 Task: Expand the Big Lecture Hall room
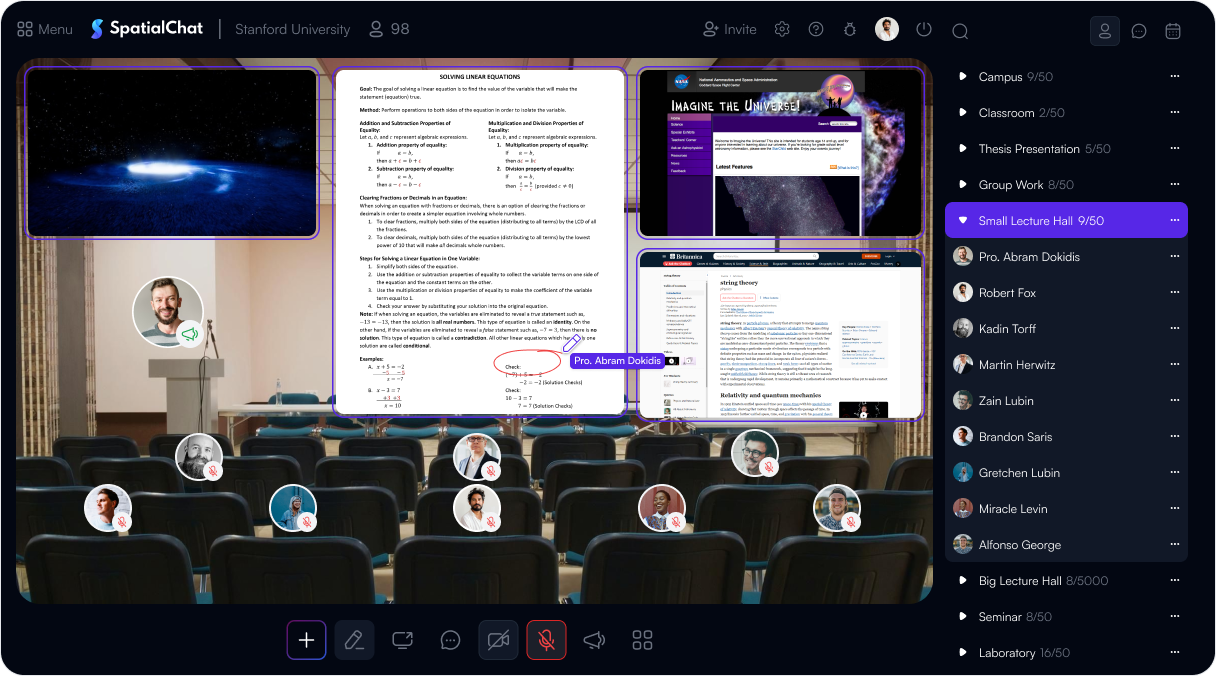962,580
